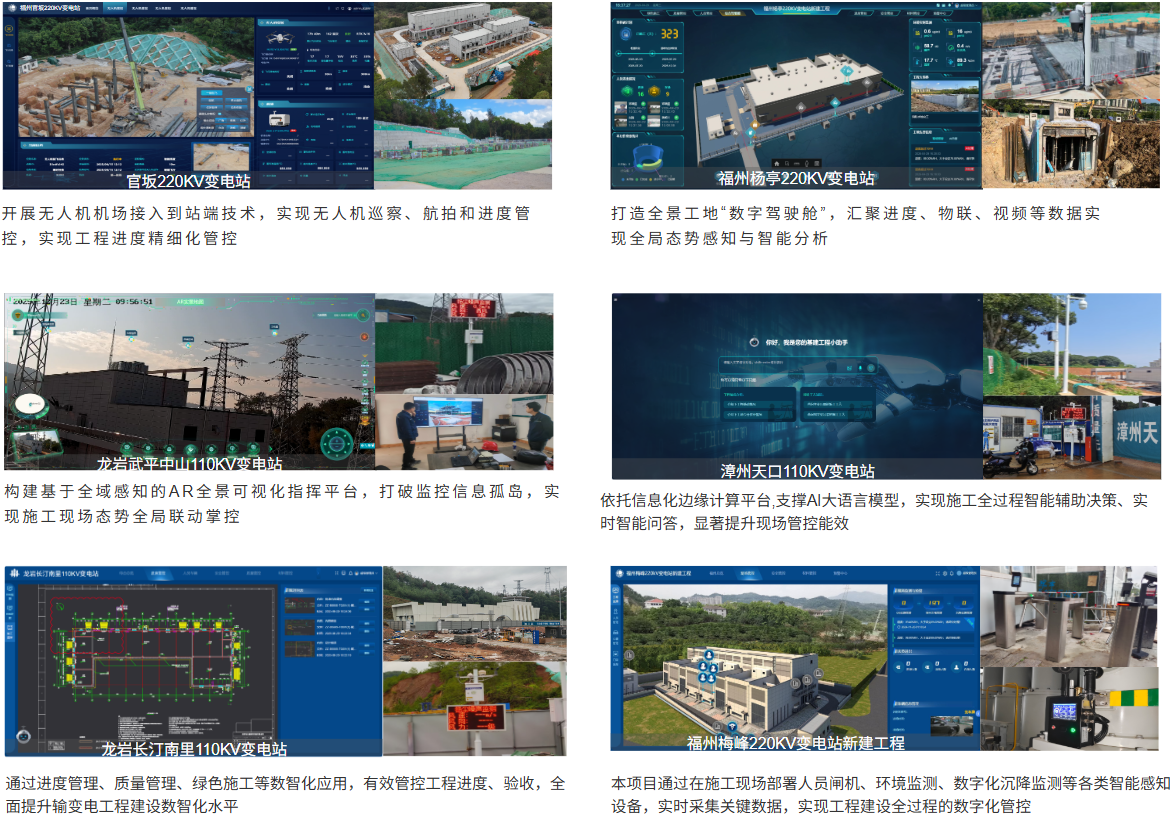Click the search icon in AR platform
The width and height of the screenshot is (1173, 819).
(364, 315)
